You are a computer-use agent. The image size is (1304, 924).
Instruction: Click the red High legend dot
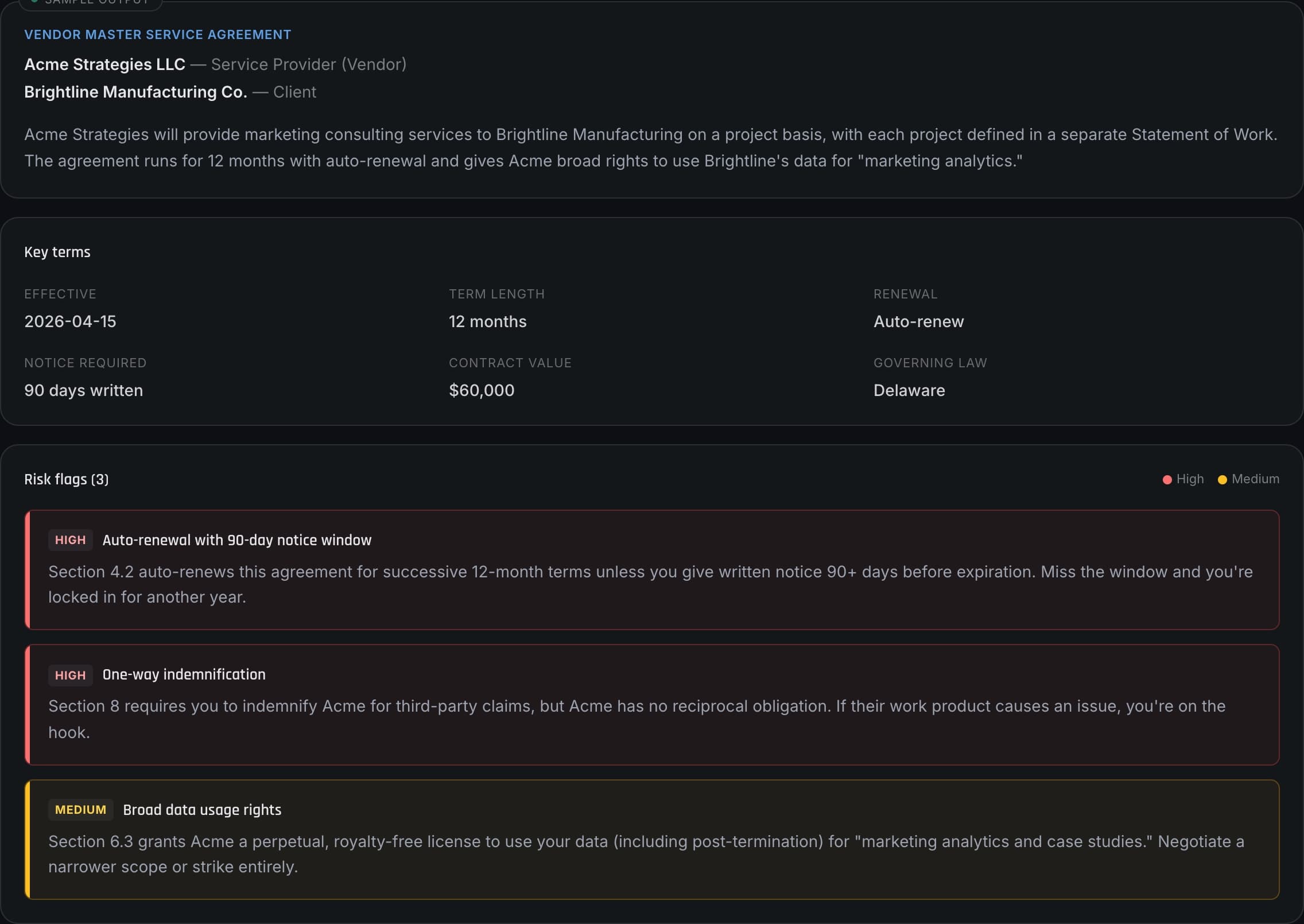[1167, 480]
